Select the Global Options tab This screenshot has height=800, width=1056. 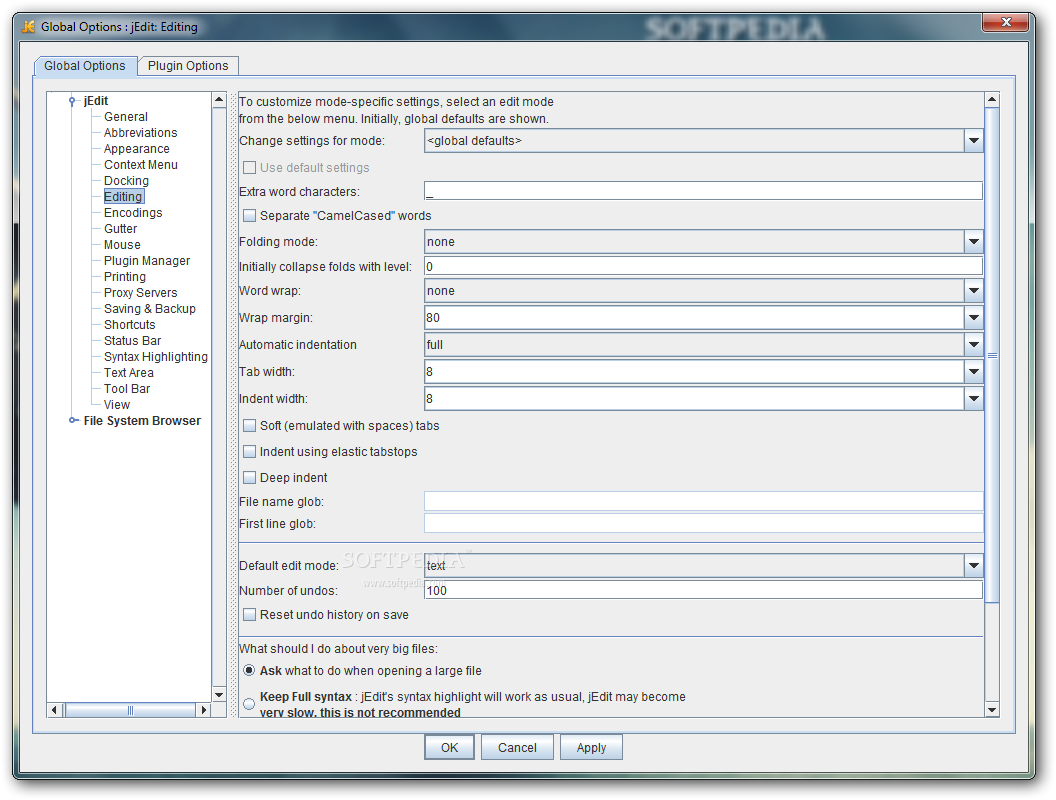[x=85, y=66]
